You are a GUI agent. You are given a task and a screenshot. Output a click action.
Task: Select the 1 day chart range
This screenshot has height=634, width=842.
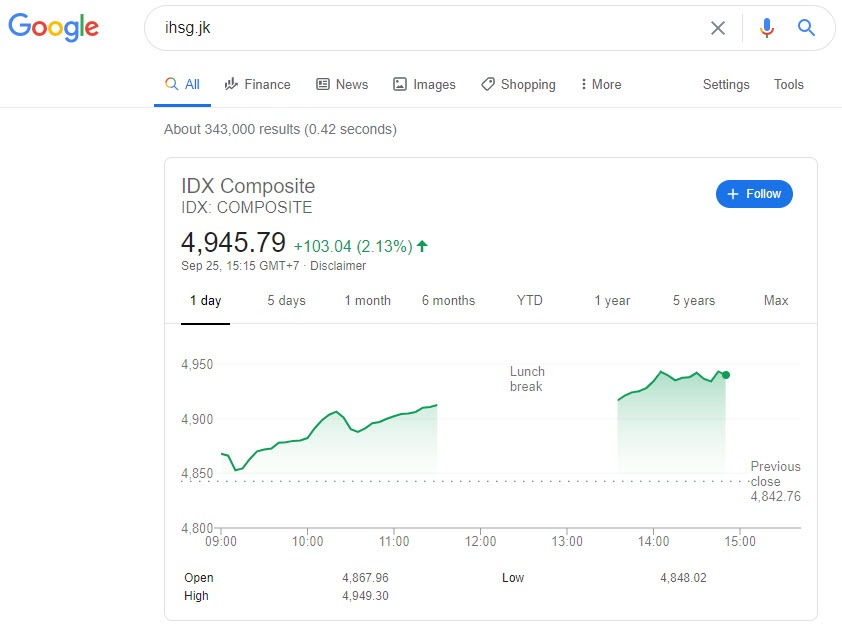click(205, 301)
